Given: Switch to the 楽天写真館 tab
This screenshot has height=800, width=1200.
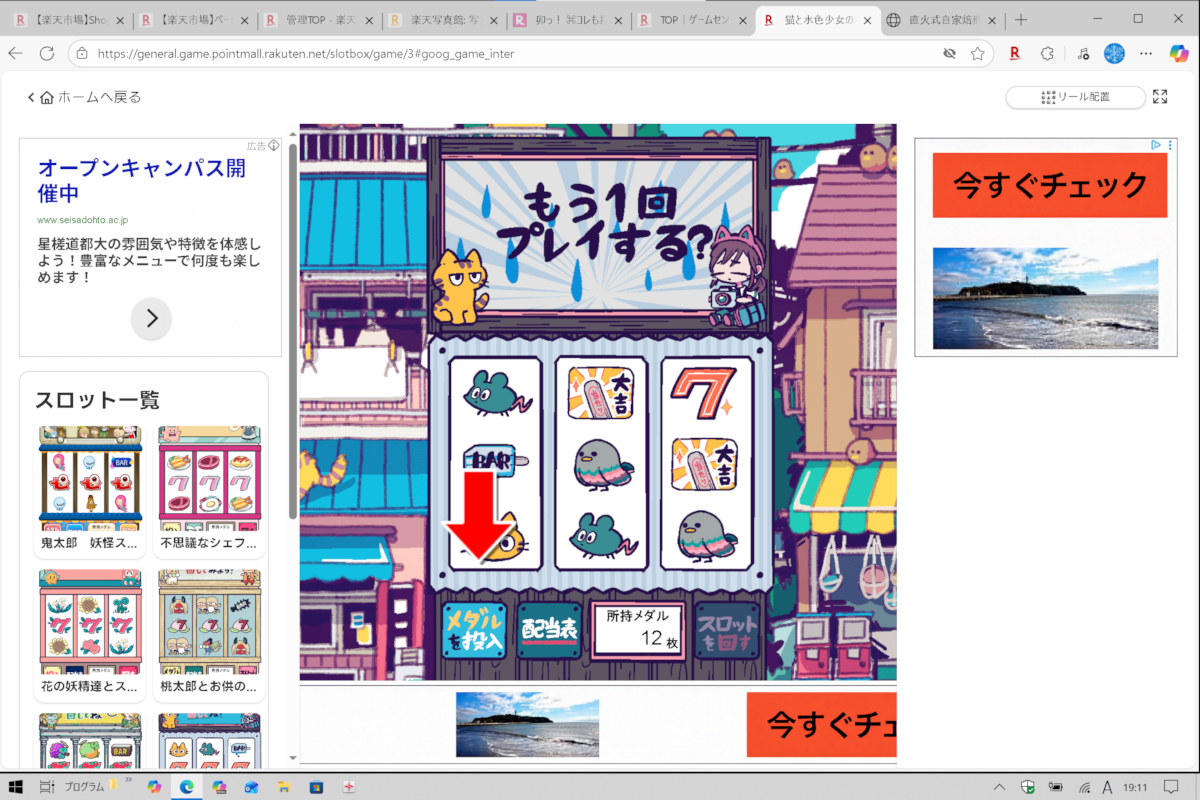Looking at the screenshot, I should pyautogui.click(x=443, y=19).
